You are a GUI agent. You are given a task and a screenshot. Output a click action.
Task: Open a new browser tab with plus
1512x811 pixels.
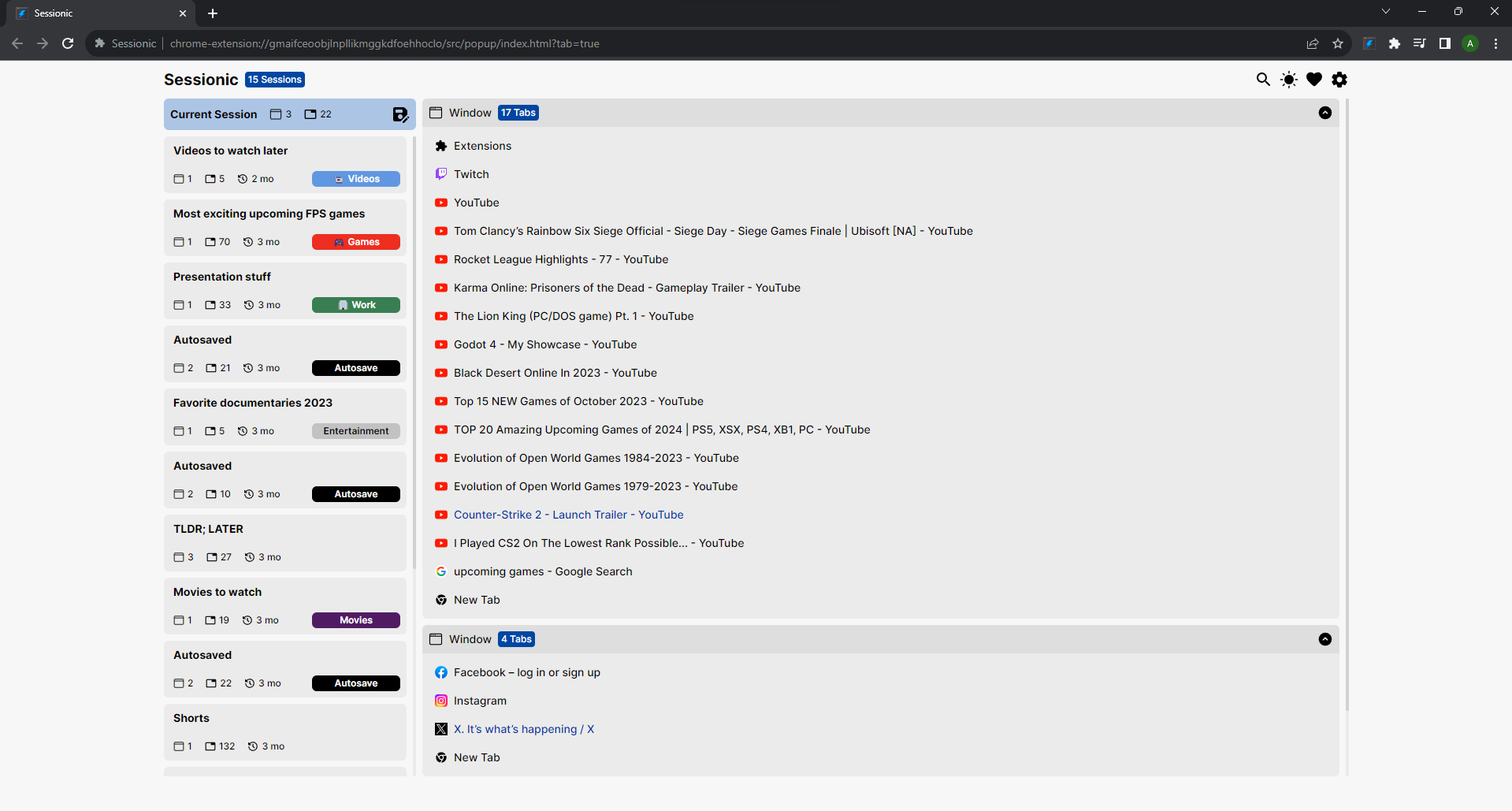pyautogui.click(x=213, y=13)
